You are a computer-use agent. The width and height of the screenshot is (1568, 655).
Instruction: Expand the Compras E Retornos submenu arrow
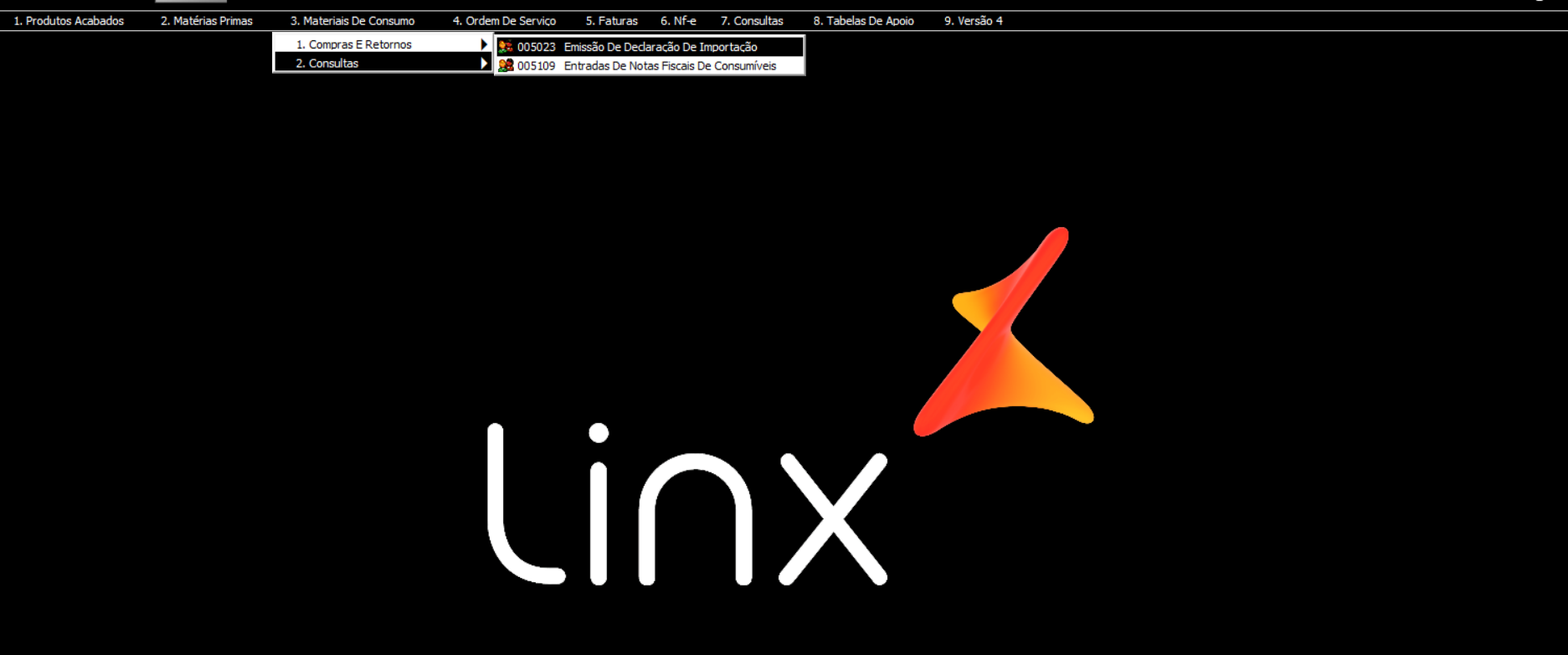pyautogui.click(x=484, y=44)
